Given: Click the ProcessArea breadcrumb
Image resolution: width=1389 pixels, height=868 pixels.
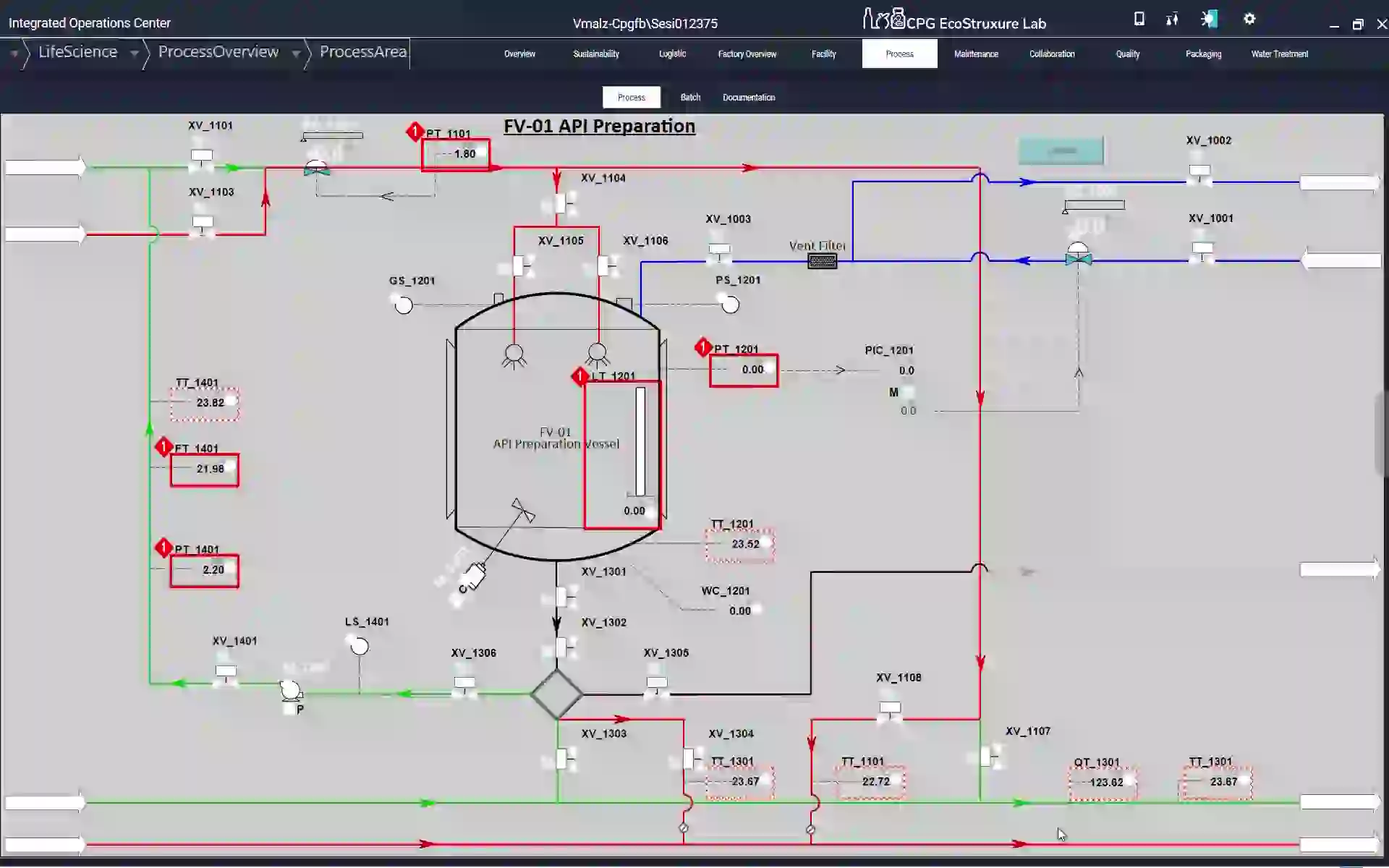Looking at the screenshot, I should point(363,52).
